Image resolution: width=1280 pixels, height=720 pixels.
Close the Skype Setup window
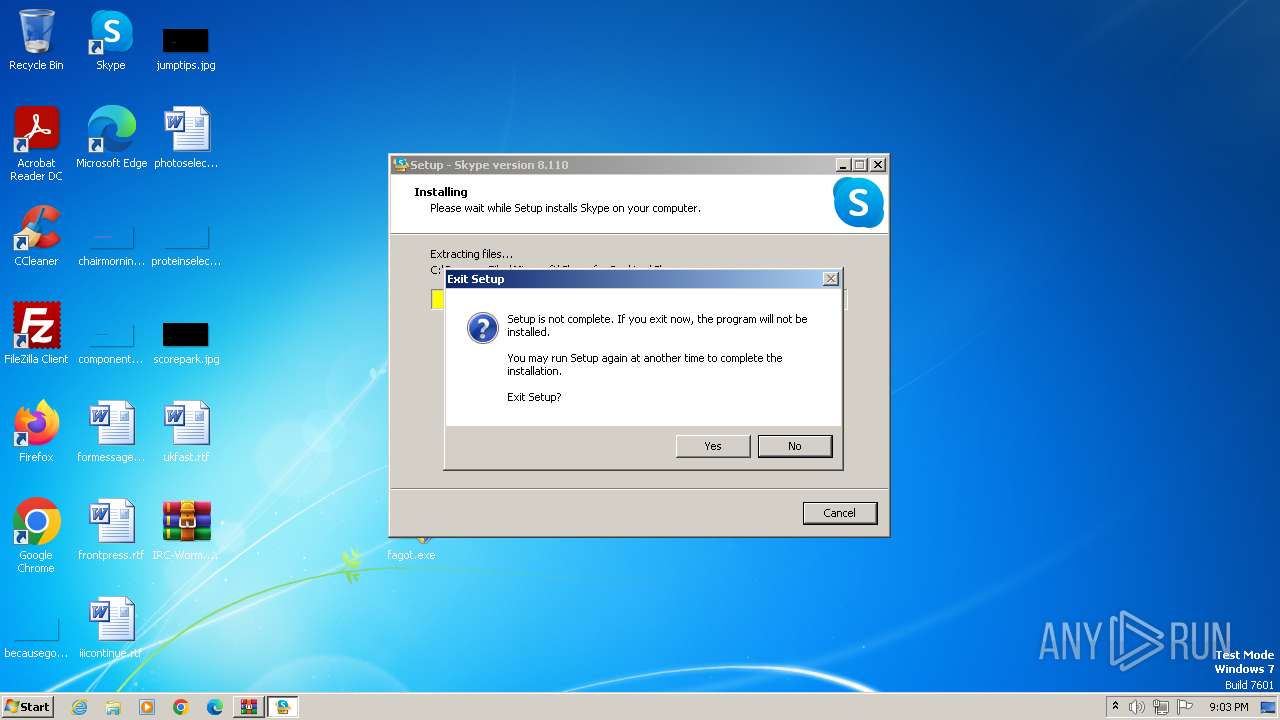tap(878, 165)
